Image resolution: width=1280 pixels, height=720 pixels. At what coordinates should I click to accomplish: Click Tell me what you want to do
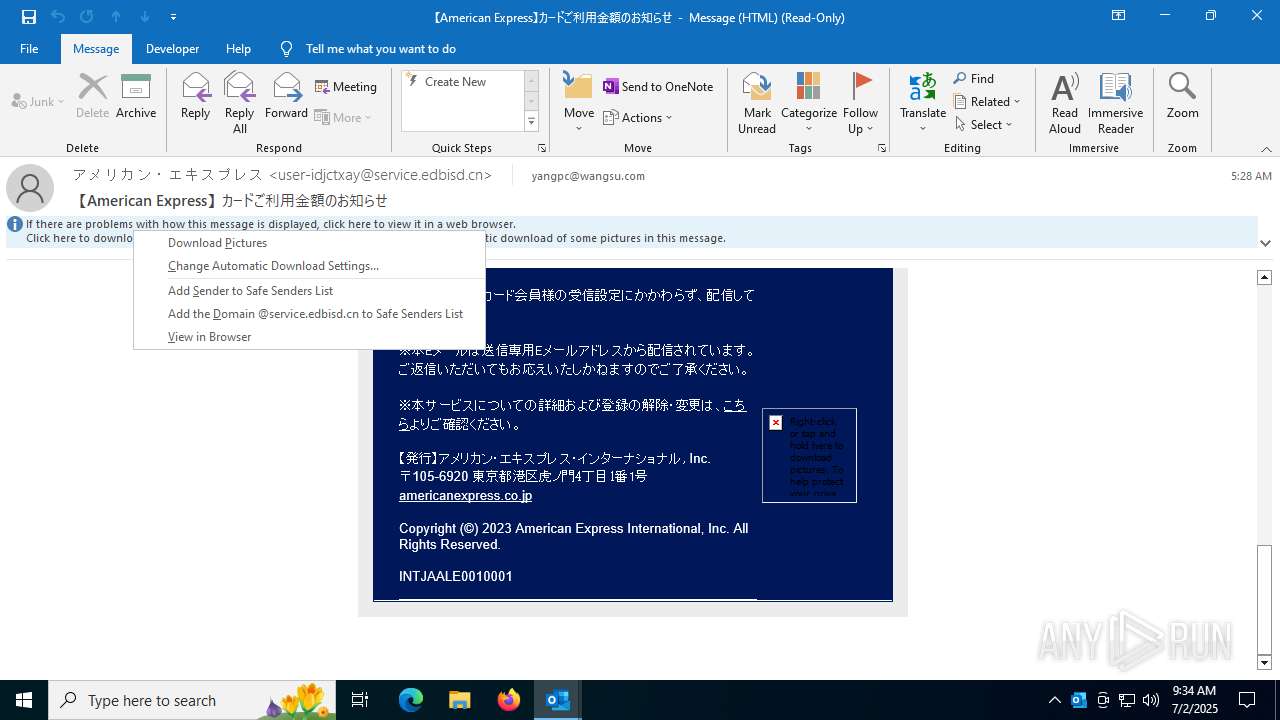(x=380, y=49)
